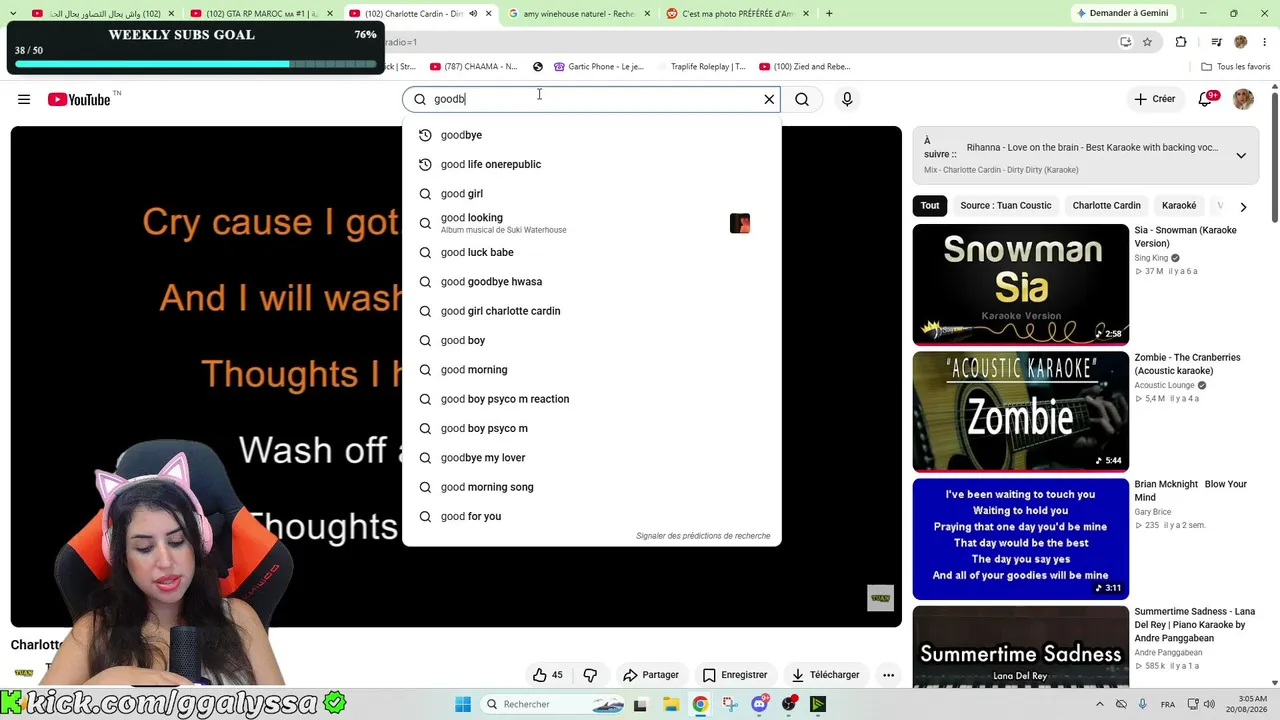
Task: Select the Source : Tuan Coustic chip
Action: click(1006, 206)
